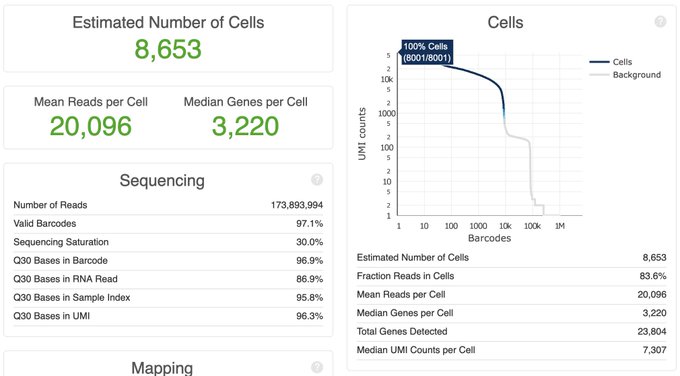The image size is (680, 376).
Task: Click the Total Genes Detected row
Action: pos(511,331)
